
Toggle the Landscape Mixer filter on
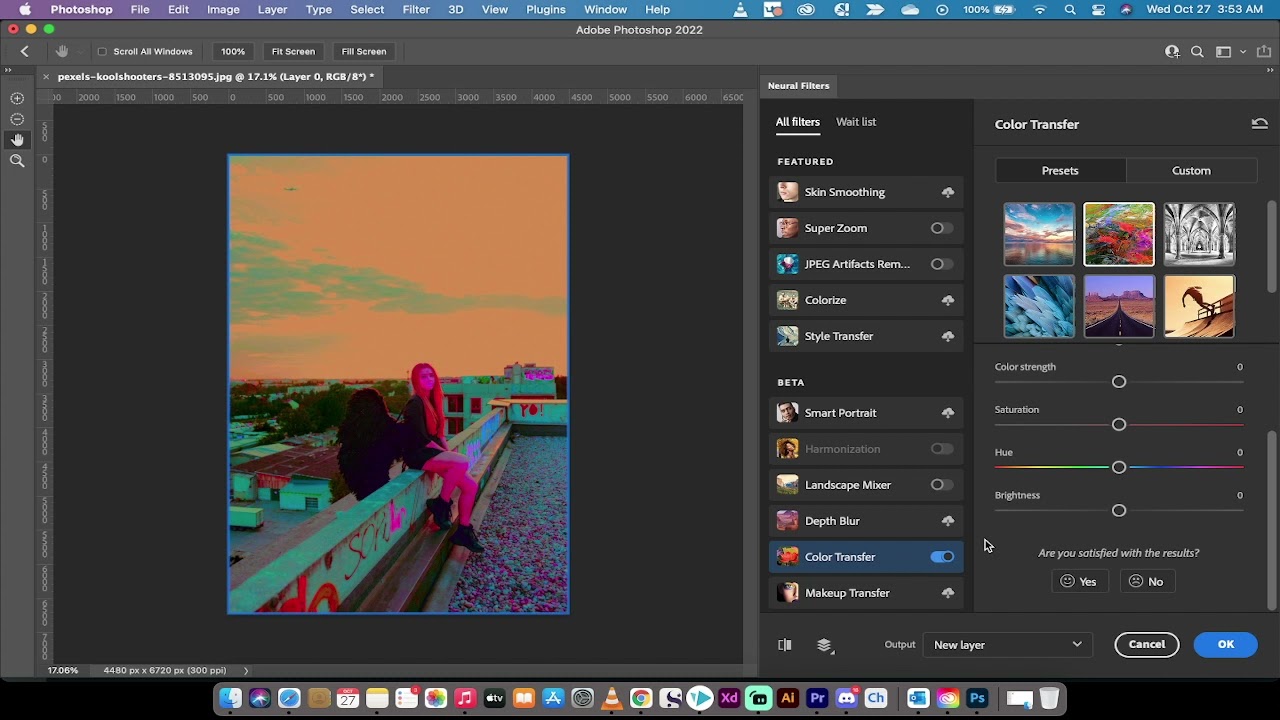click(x=941, y=485)
